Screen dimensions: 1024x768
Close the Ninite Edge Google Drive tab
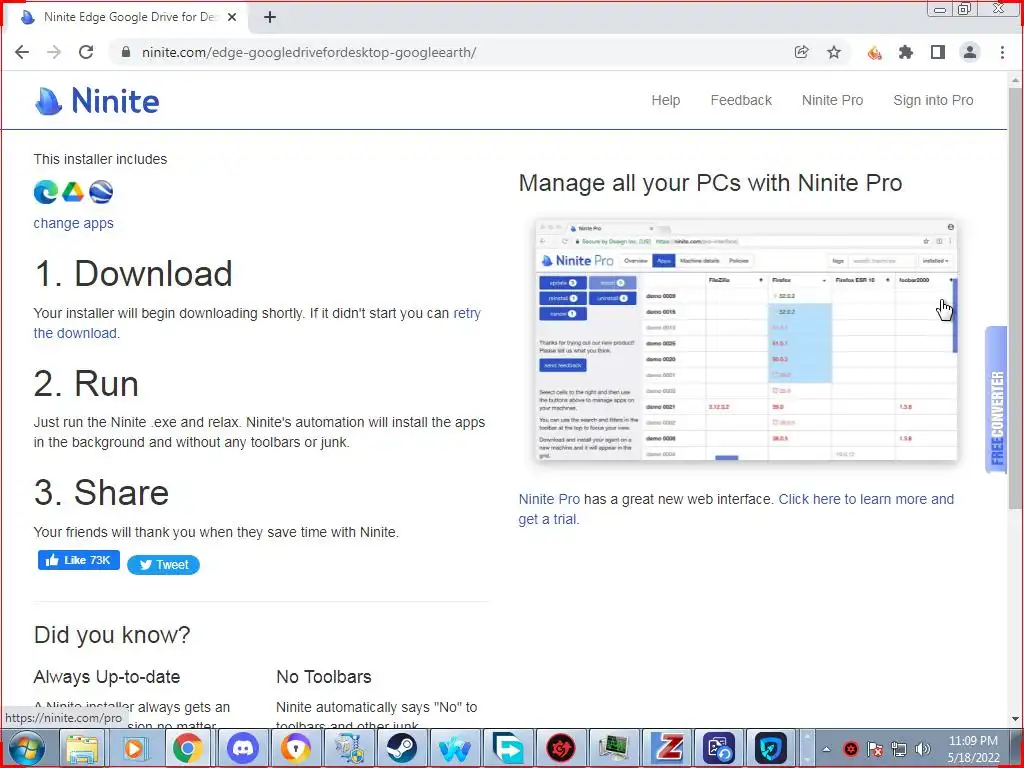point(232,18)
